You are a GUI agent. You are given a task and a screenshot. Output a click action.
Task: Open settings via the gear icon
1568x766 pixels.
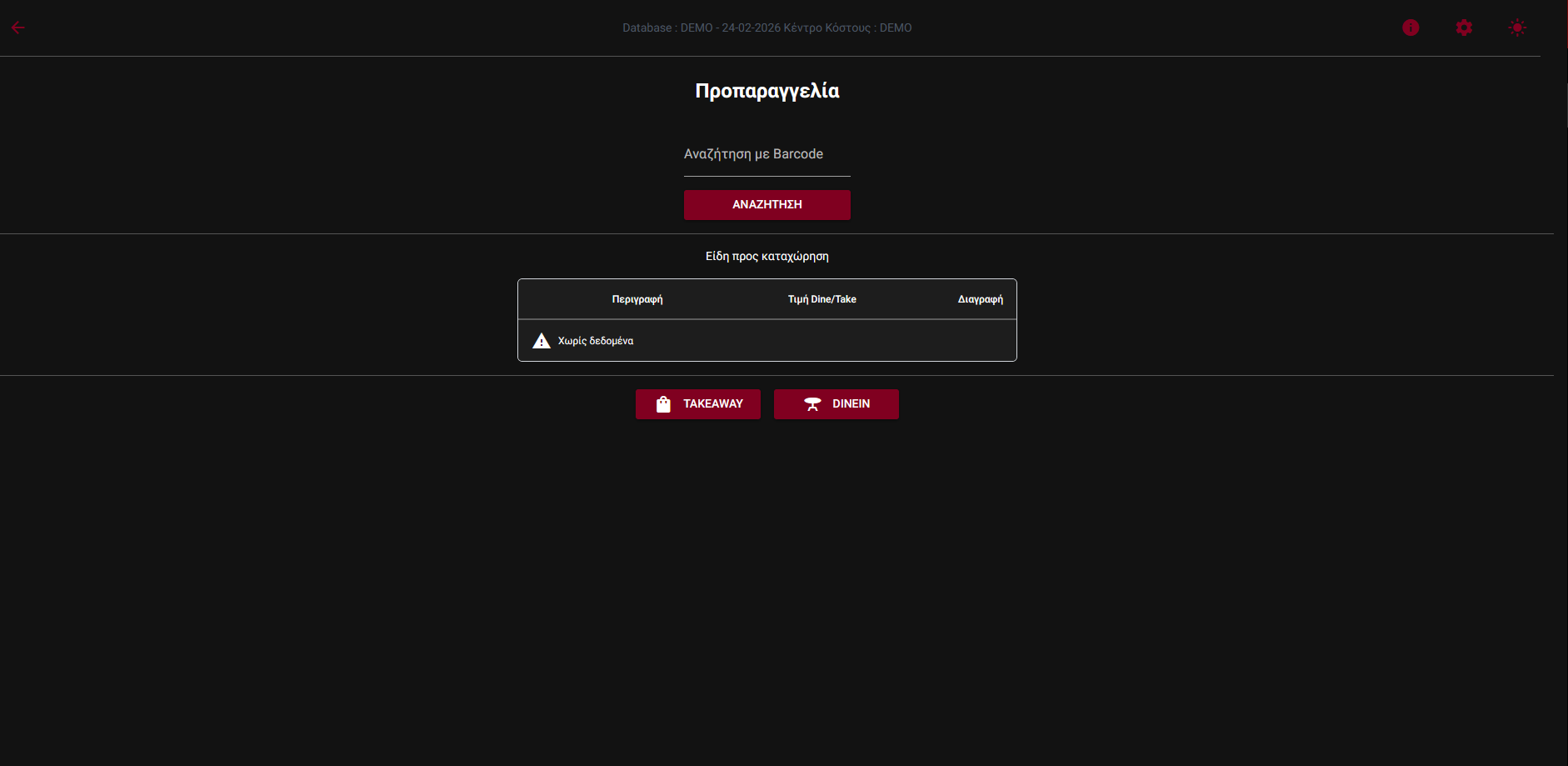[x=1464, y=28]
